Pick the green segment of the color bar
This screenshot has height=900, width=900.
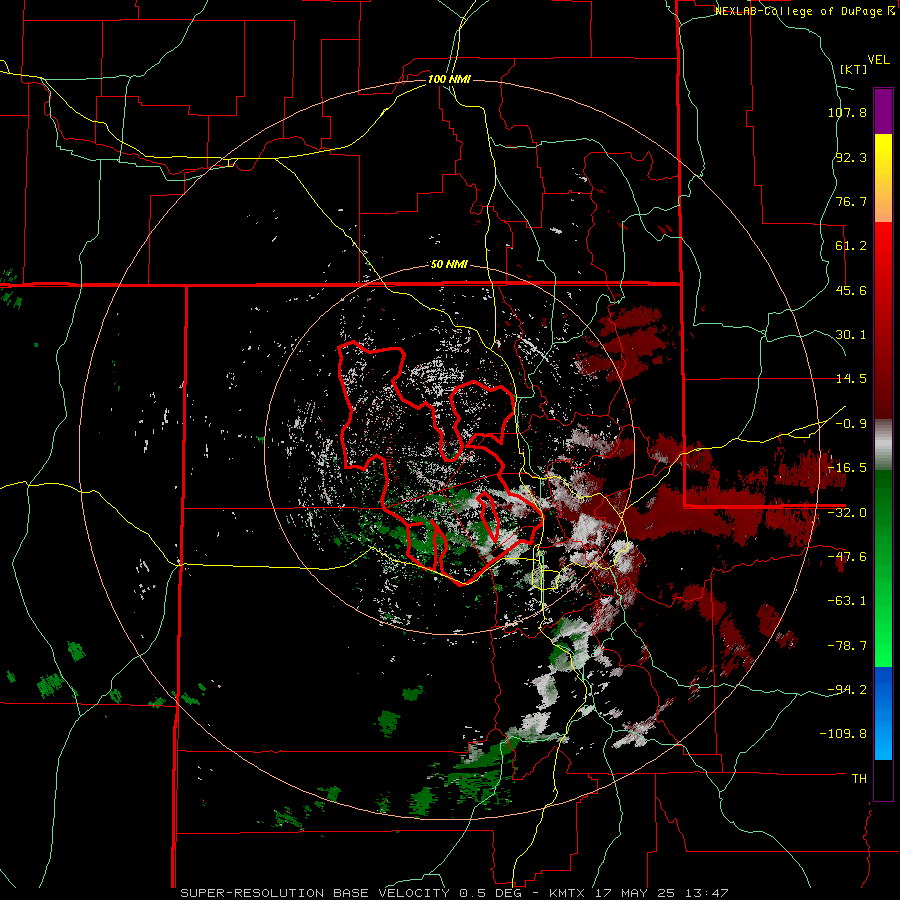[x=883, y=568]
